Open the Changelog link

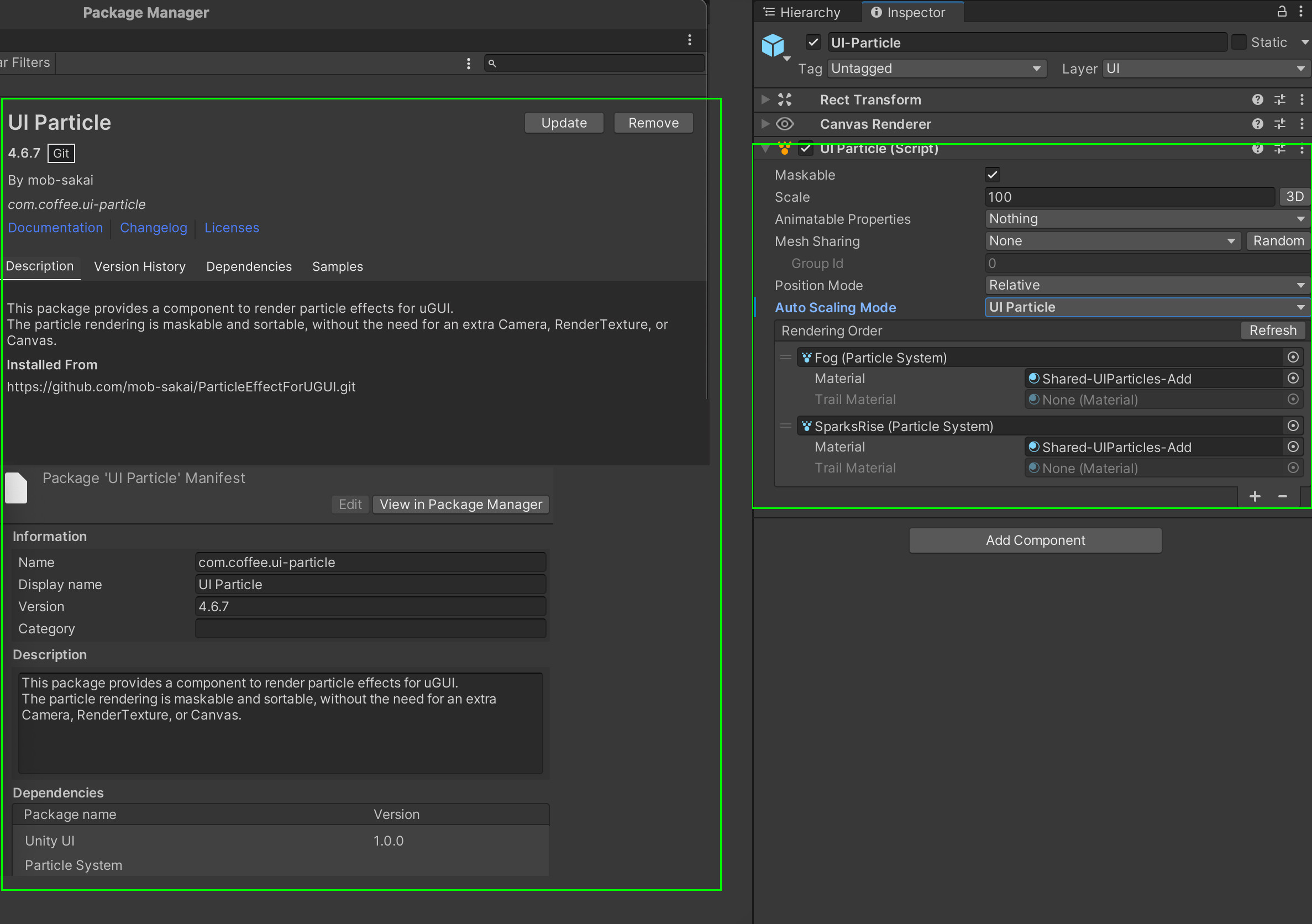[x=153, y=228]
